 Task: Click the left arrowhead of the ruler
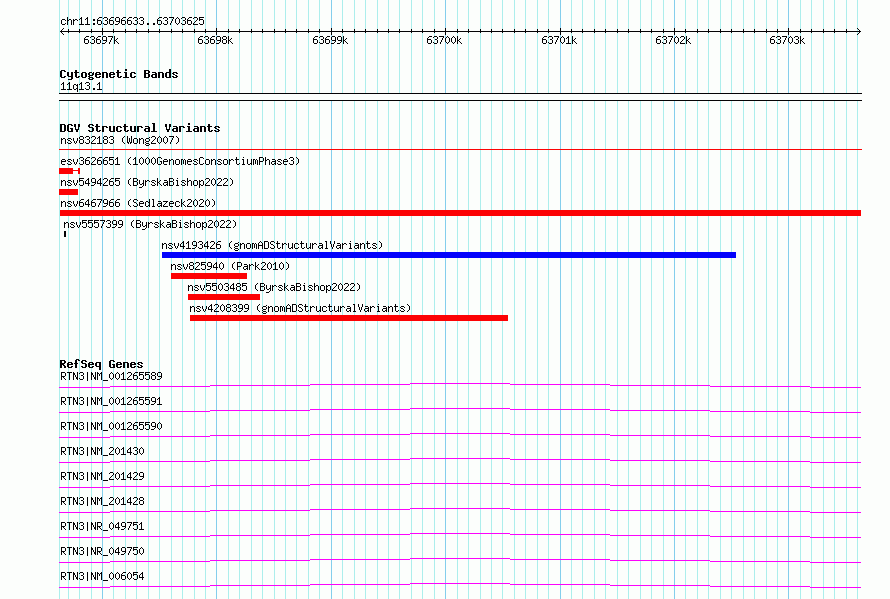[62, 31]
